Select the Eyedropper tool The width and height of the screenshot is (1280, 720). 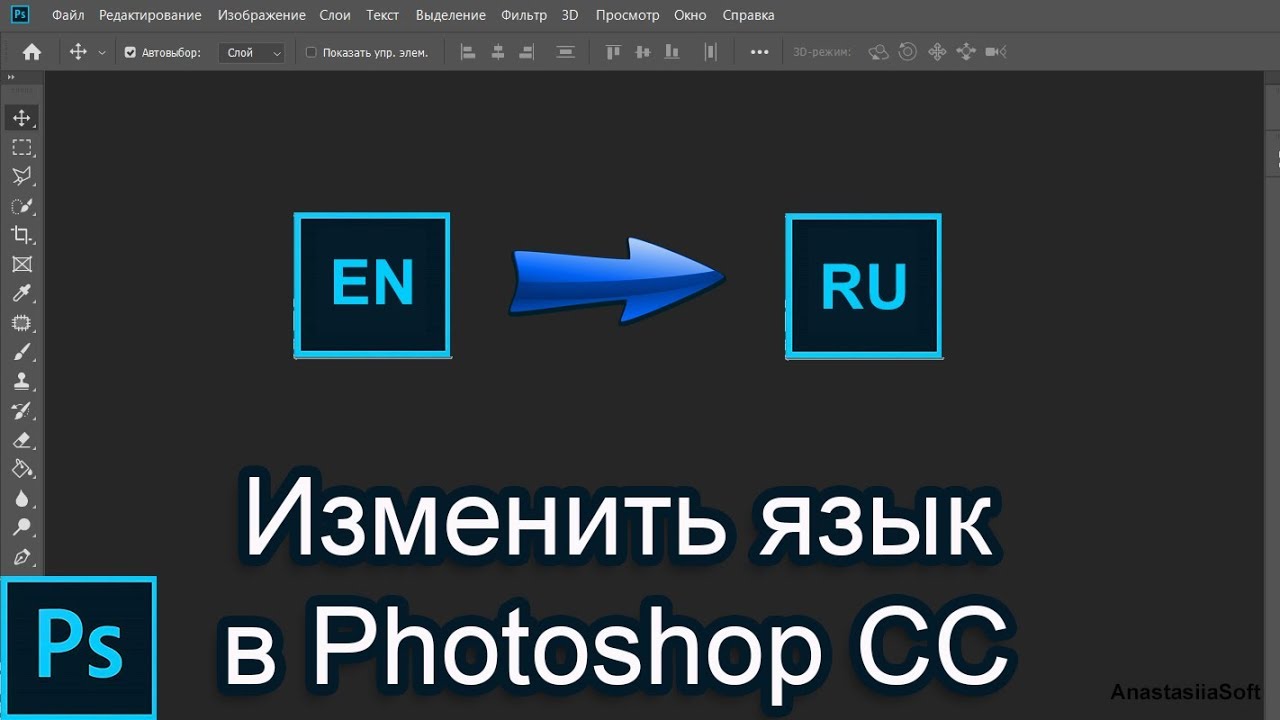point(21,293)
